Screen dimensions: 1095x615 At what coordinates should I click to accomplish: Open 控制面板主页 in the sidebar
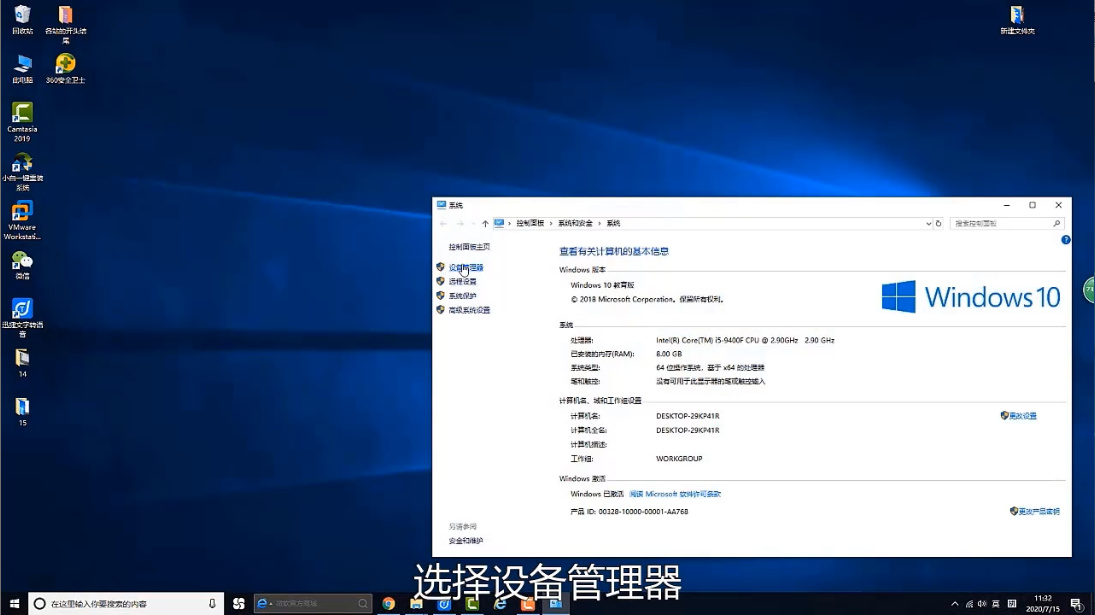[469, 247]
